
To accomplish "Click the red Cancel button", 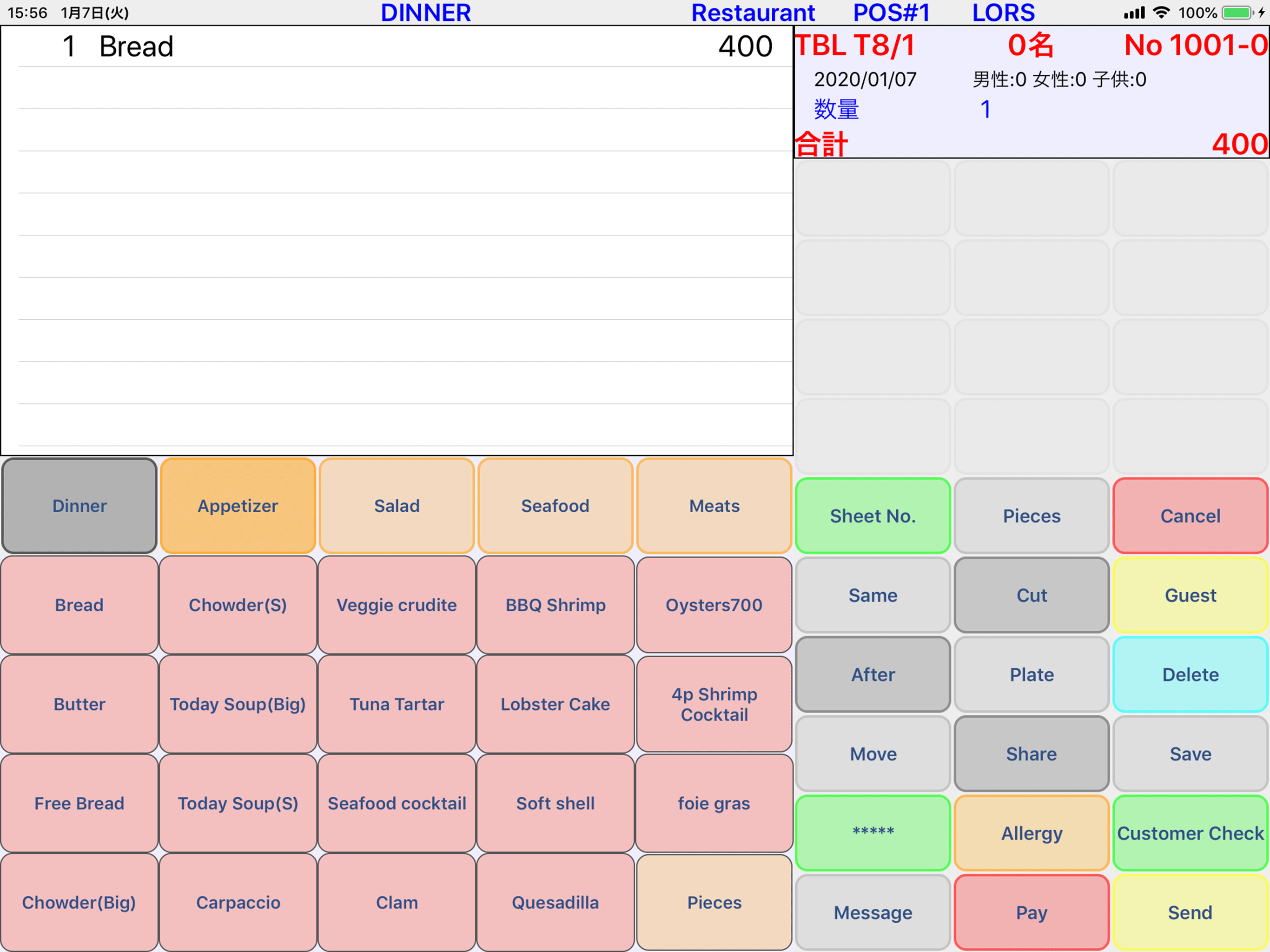I will (x=1190, y=516).
